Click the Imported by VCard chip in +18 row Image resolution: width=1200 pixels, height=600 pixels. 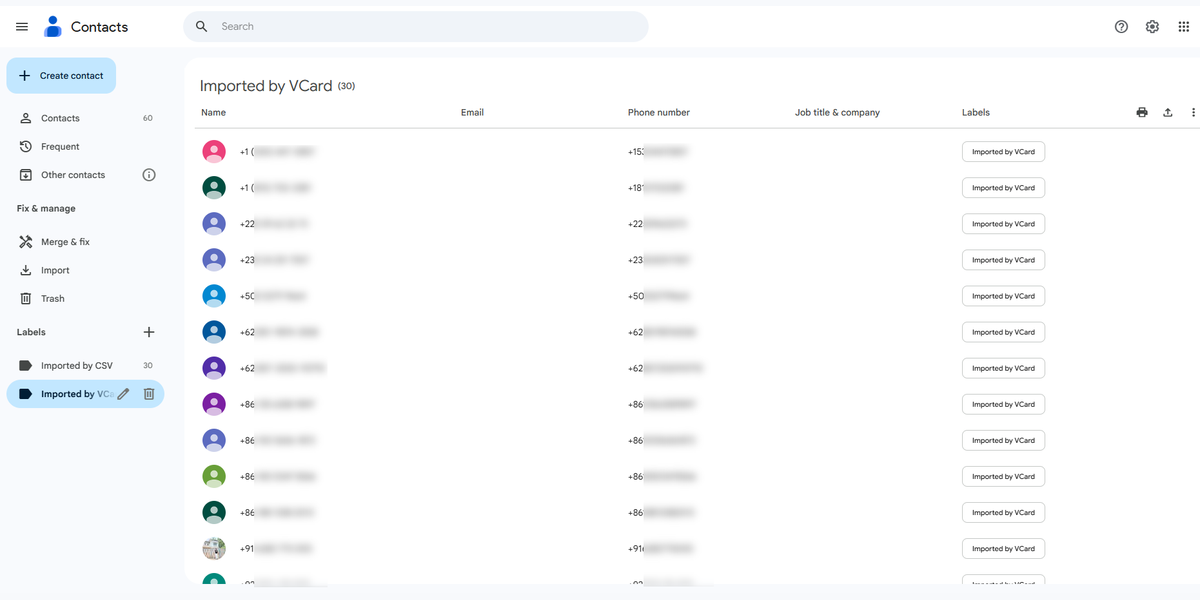click(x=1003, y=188)
